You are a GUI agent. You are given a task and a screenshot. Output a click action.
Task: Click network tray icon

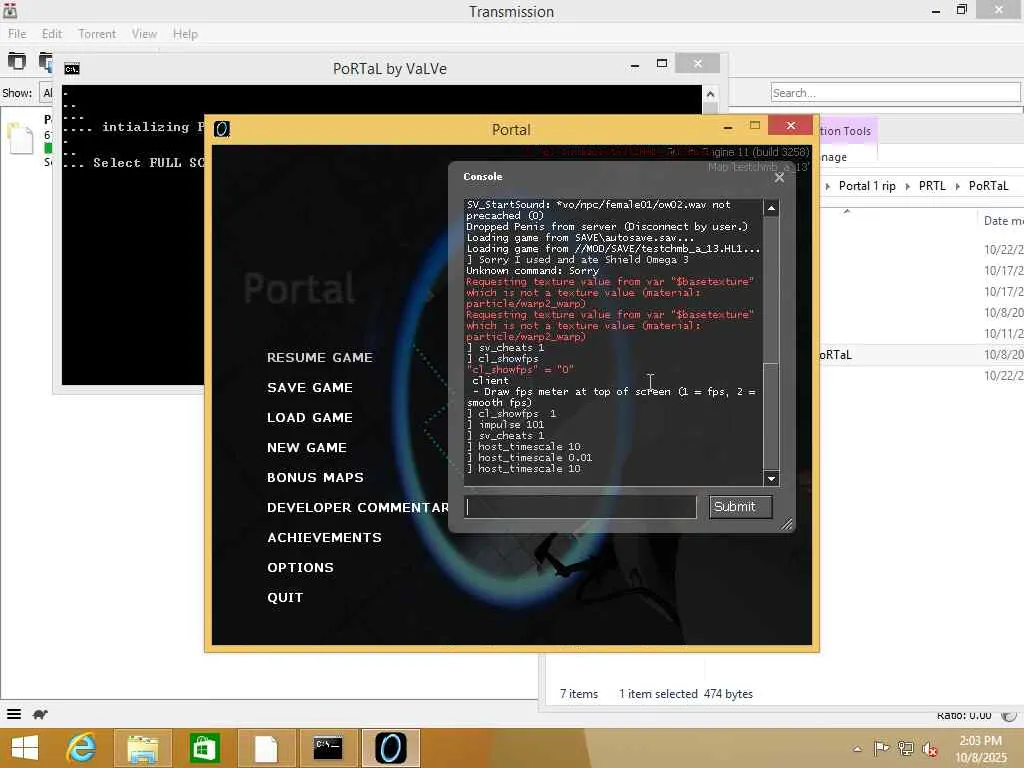click(x=905, y=748)
